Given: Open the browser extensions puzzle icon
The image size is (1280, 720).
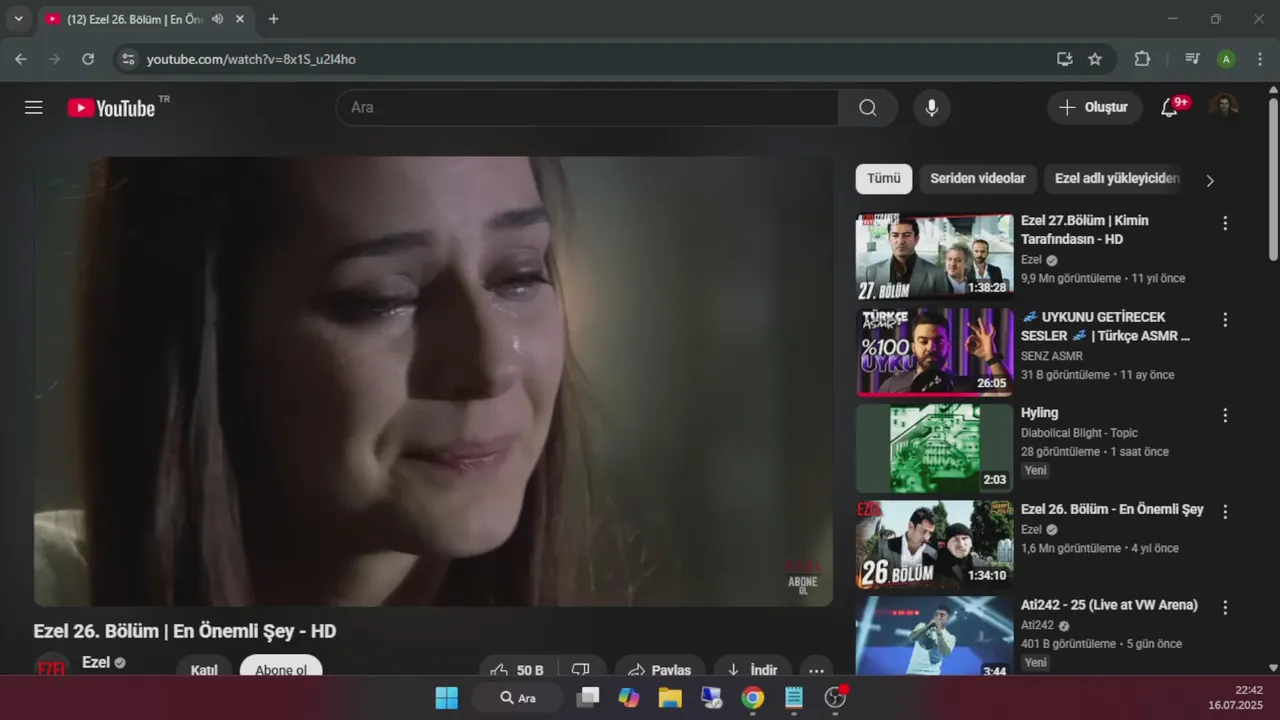Looking at the screenshot, I should point(1142,59).
